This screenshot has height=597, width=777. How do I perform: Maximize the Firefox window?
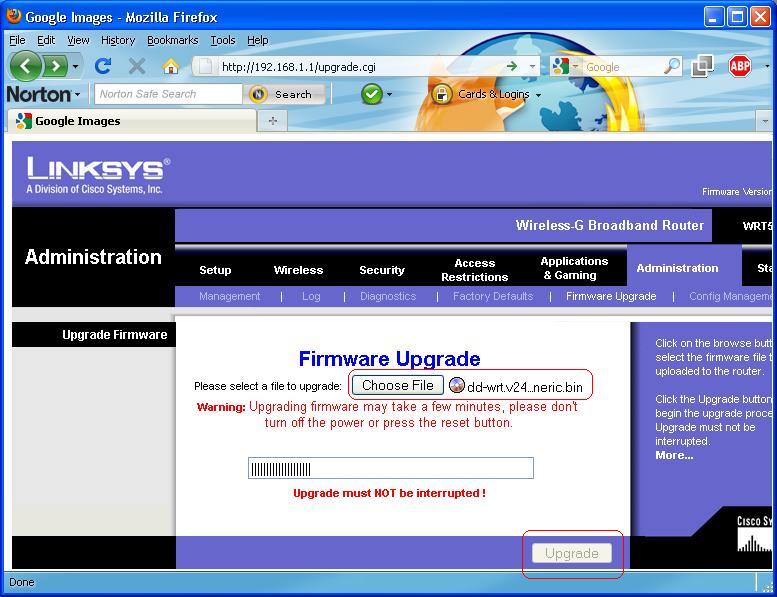[737, 17]
